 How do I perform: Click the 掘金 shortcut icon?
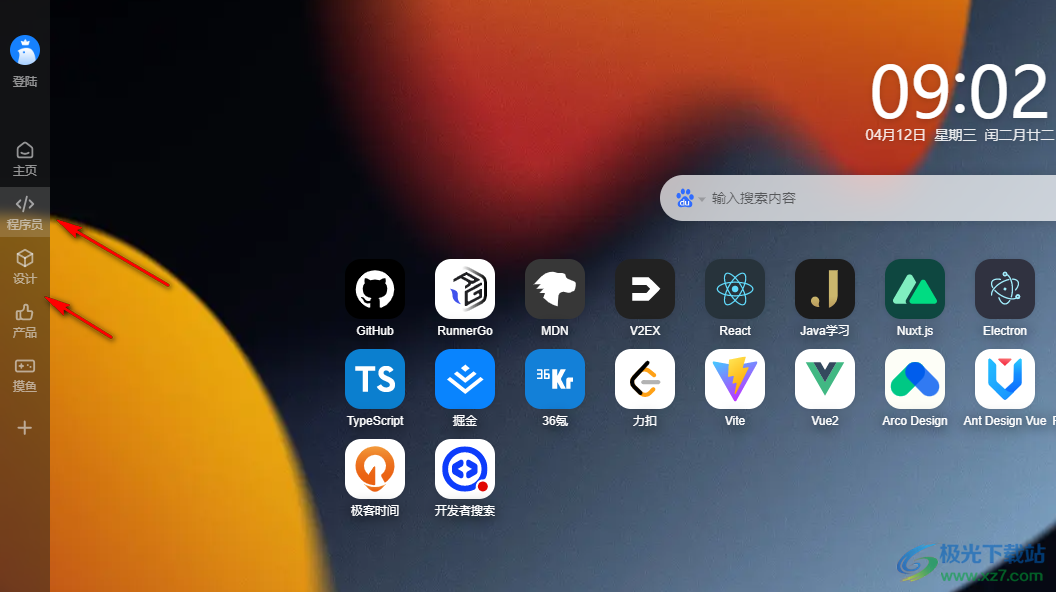[465, 379]
